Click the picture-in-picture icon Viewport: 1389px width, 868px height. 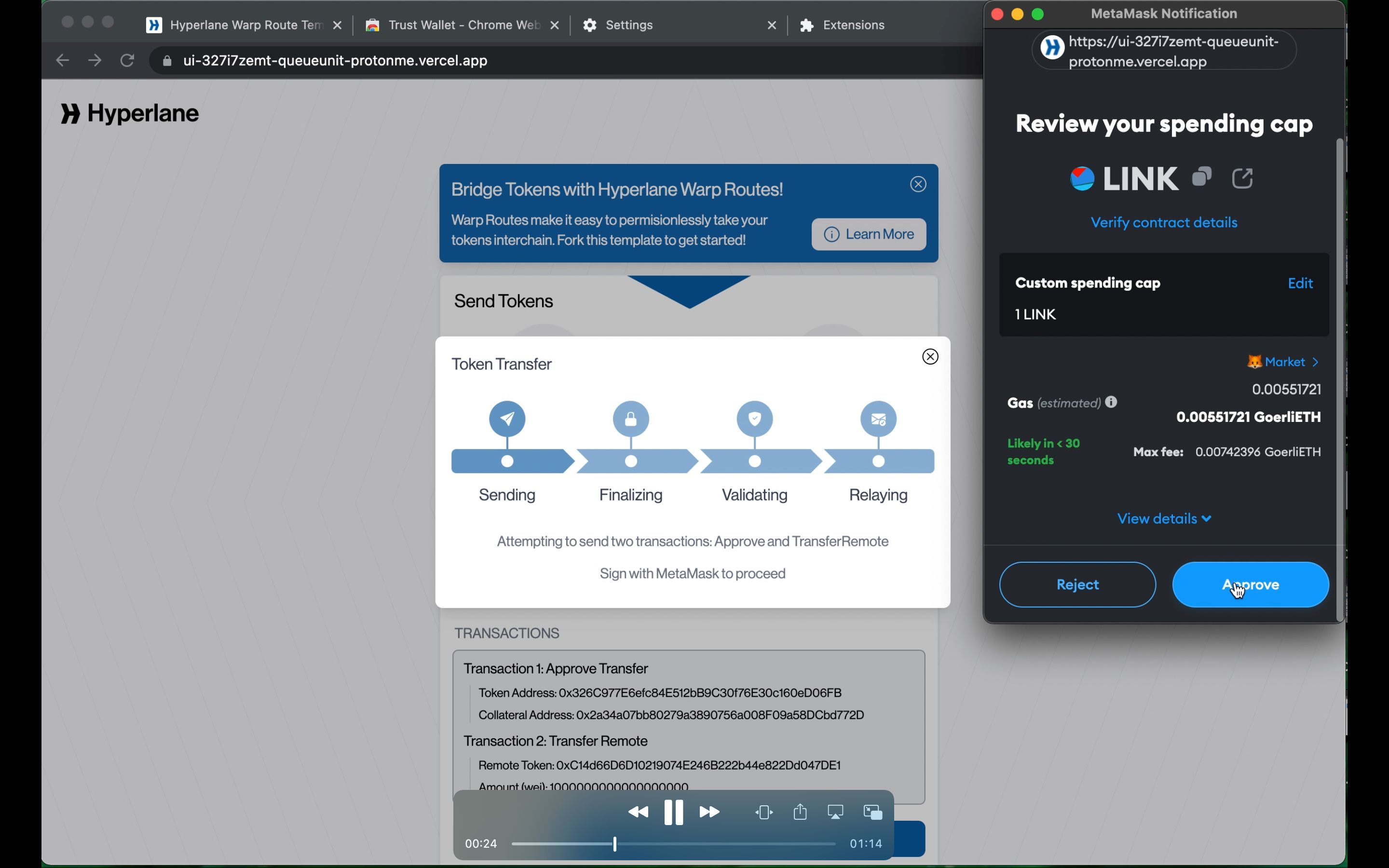click(x=872, y=813)
